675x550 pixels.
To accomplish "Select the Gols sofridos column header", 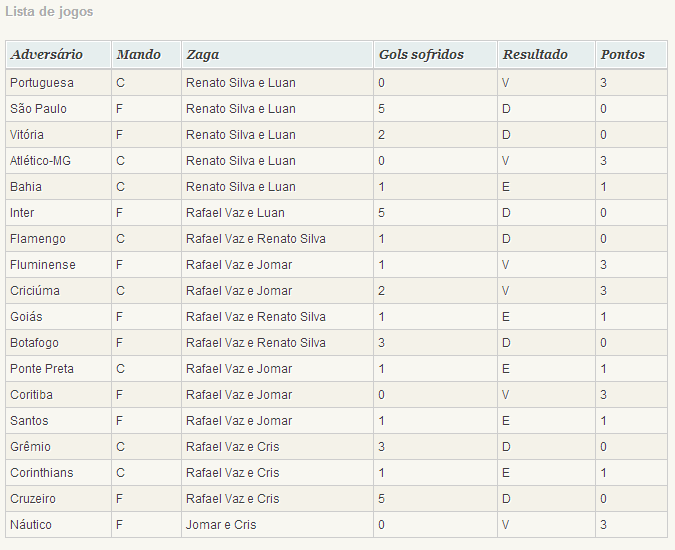I will tap(435, 55).
